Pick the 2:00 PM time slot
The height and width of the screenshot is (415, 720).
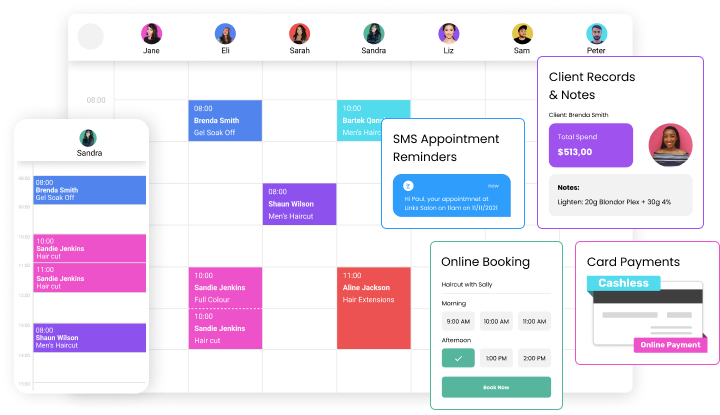tap(534, 357)
